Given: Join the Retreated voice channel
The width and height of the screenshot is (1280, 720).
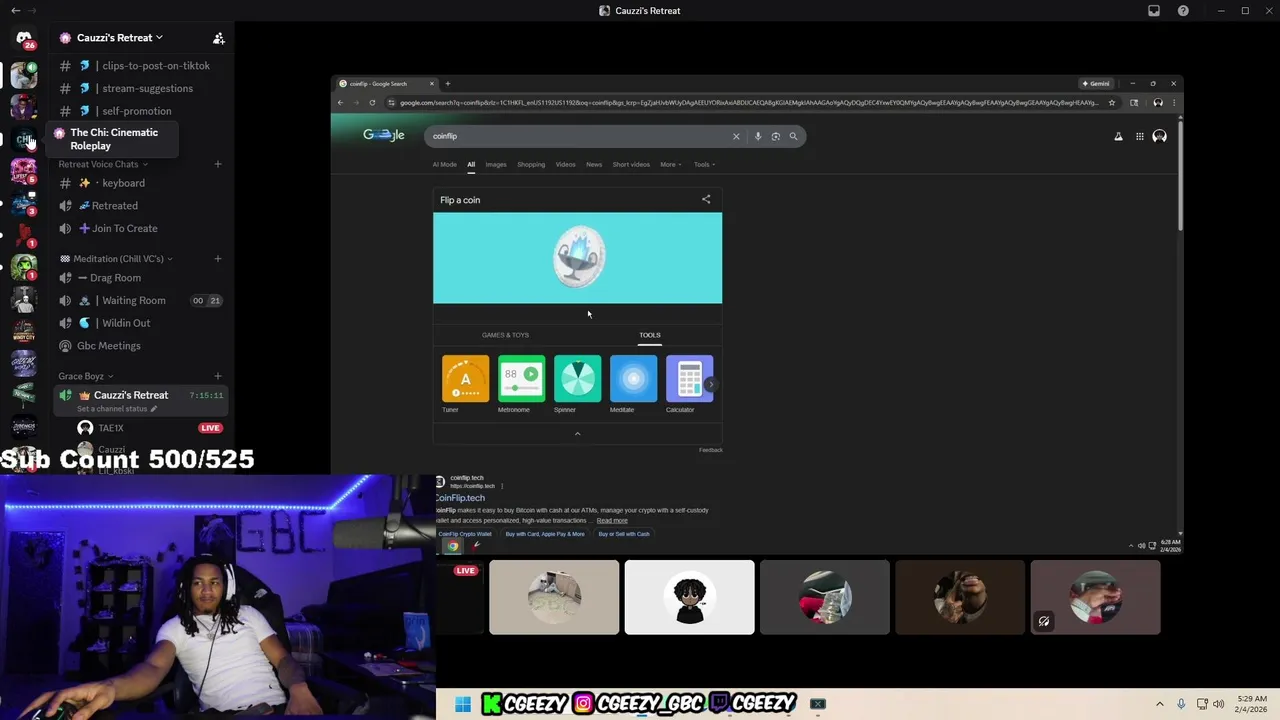Looking at the screenshot, I should pos(142,206).
